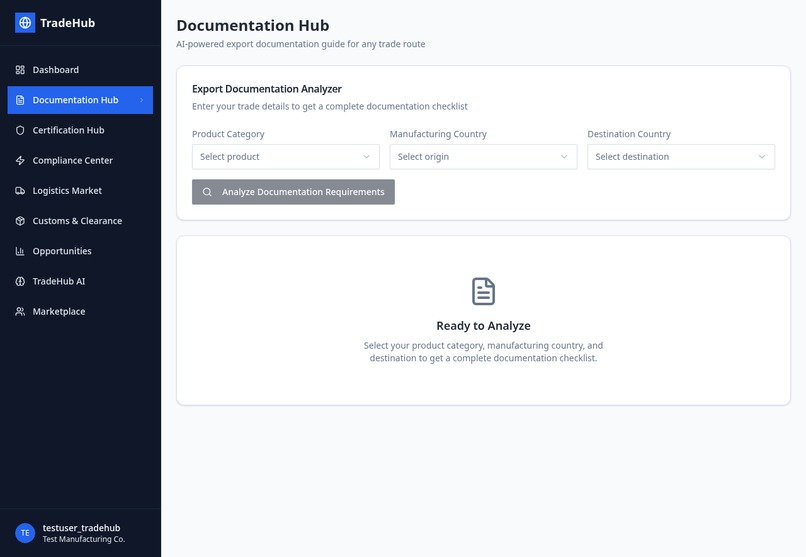The width and height of the screenshot is (806, 557).
Task: Go to Dashboard in the sidebar
Action: pos(80,70)
